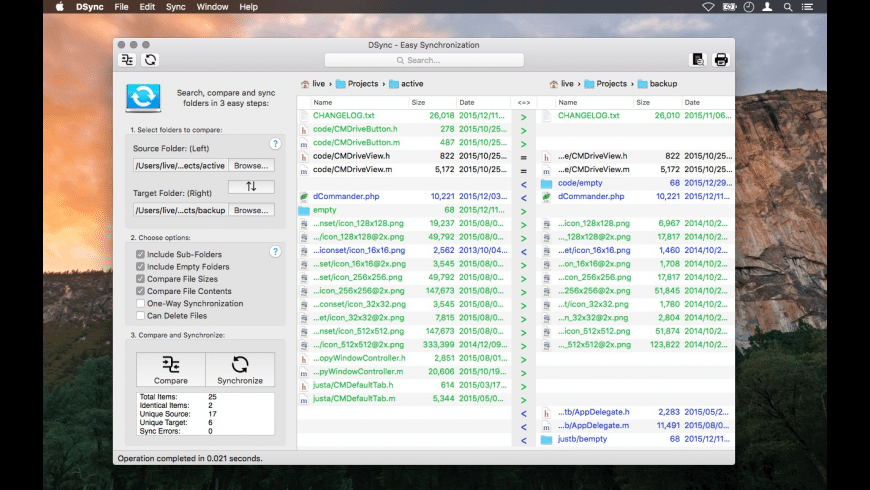This screenshot has height=490, width=870.
Task: Open the Window menu
Action: pos(212,7)
